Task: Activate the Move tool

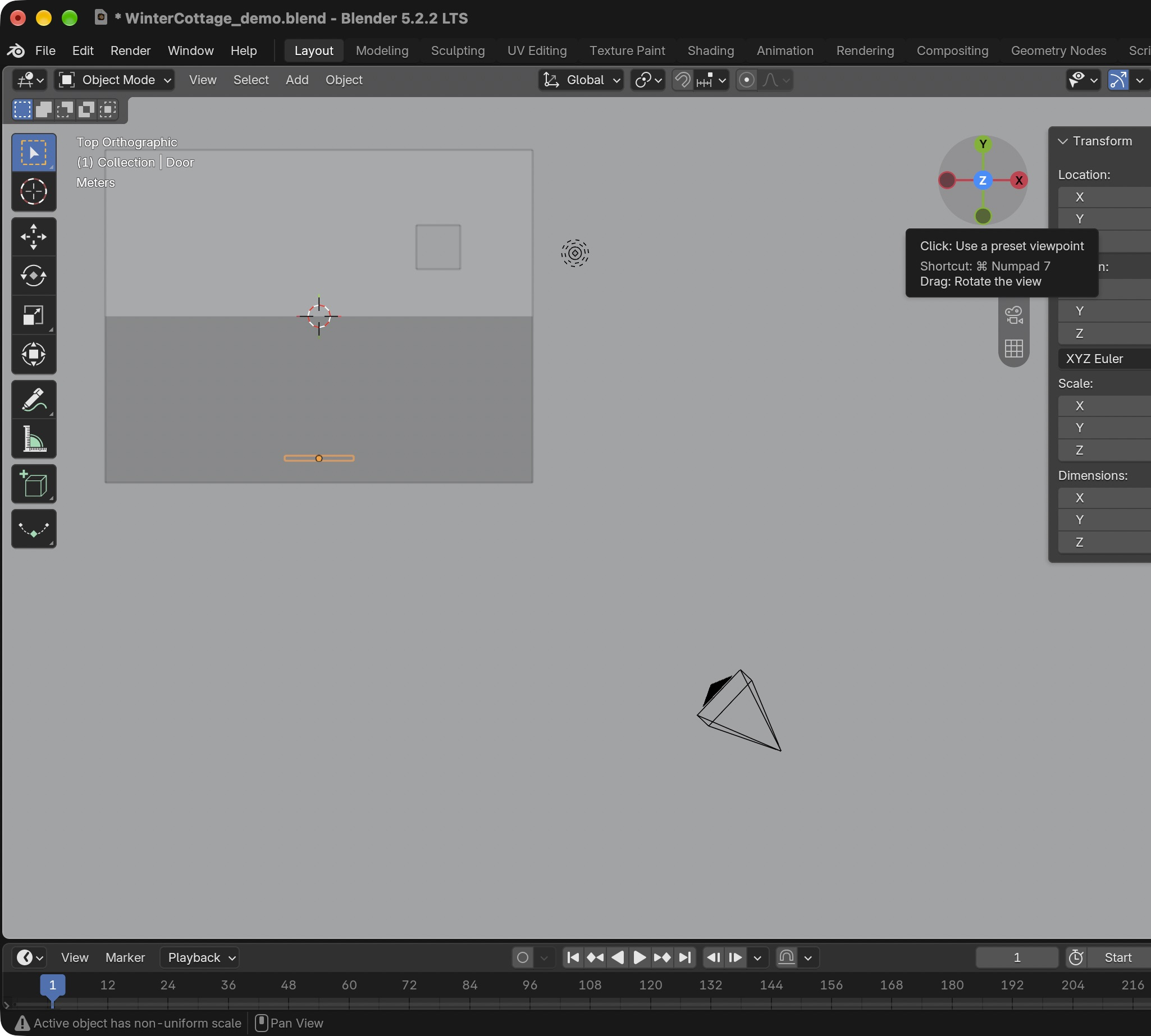Action: [34, 237]
